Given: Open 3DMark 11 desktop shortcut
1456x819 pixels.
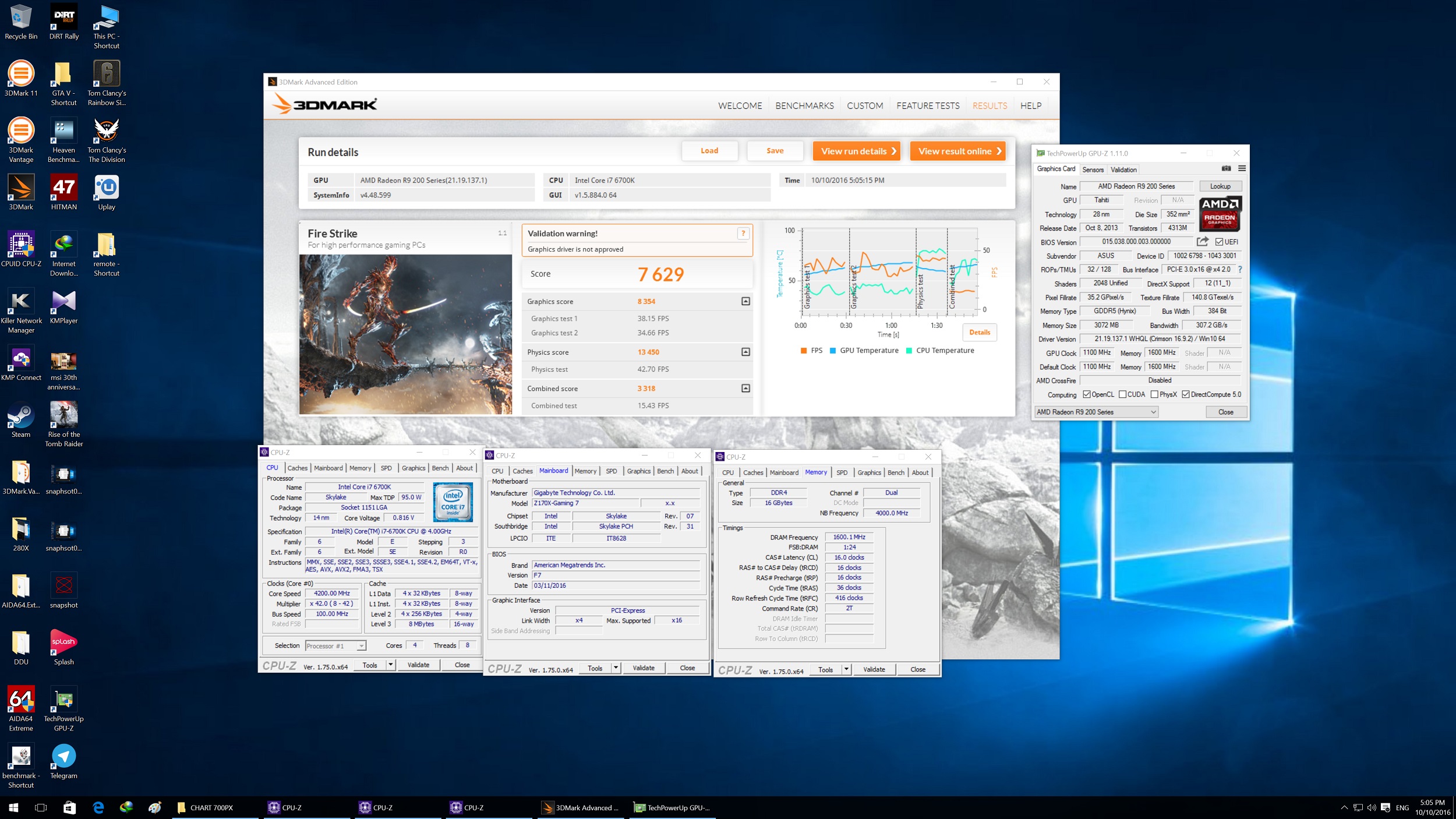Looking at the screenshot, I should pyautogui.click(x=21, y=79).
